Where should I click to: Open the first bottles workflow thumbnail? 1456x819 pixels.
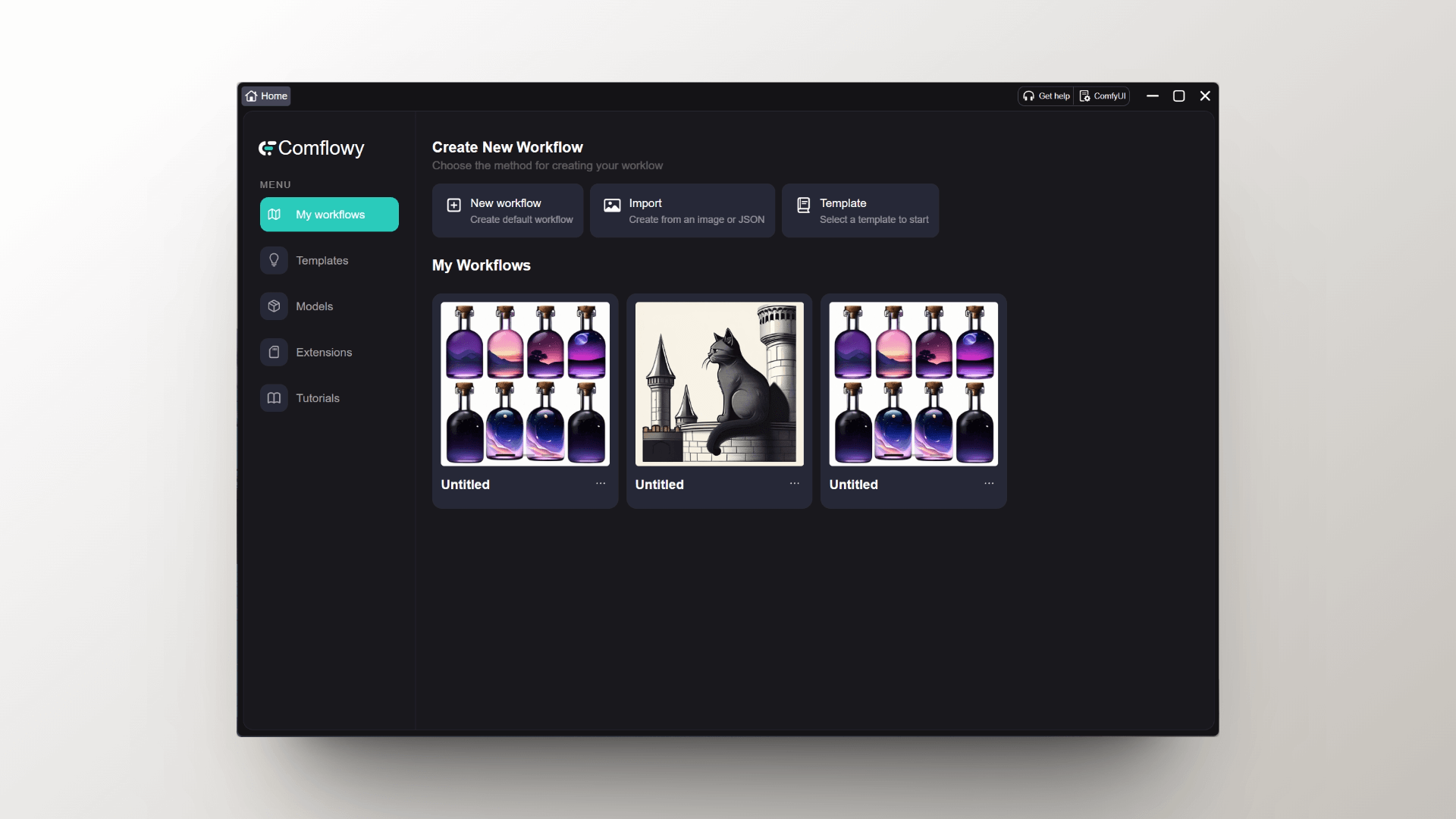pos(524,384)
